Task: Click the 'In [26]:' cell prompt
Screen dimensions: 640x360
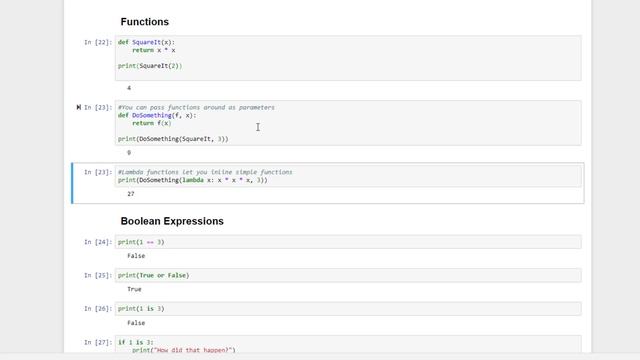Action: pyautogui.click(x=98, y=309)
